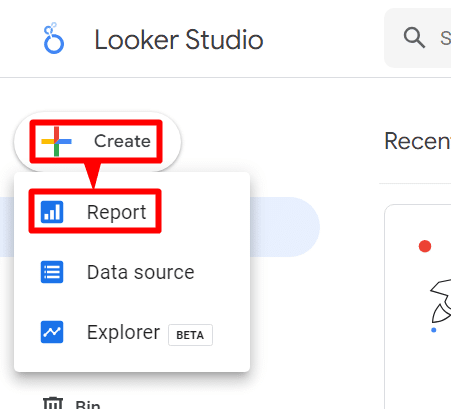This screenshot has width=451, height=409.
Task: Click the Recent heading
Action: coord(418,141)
